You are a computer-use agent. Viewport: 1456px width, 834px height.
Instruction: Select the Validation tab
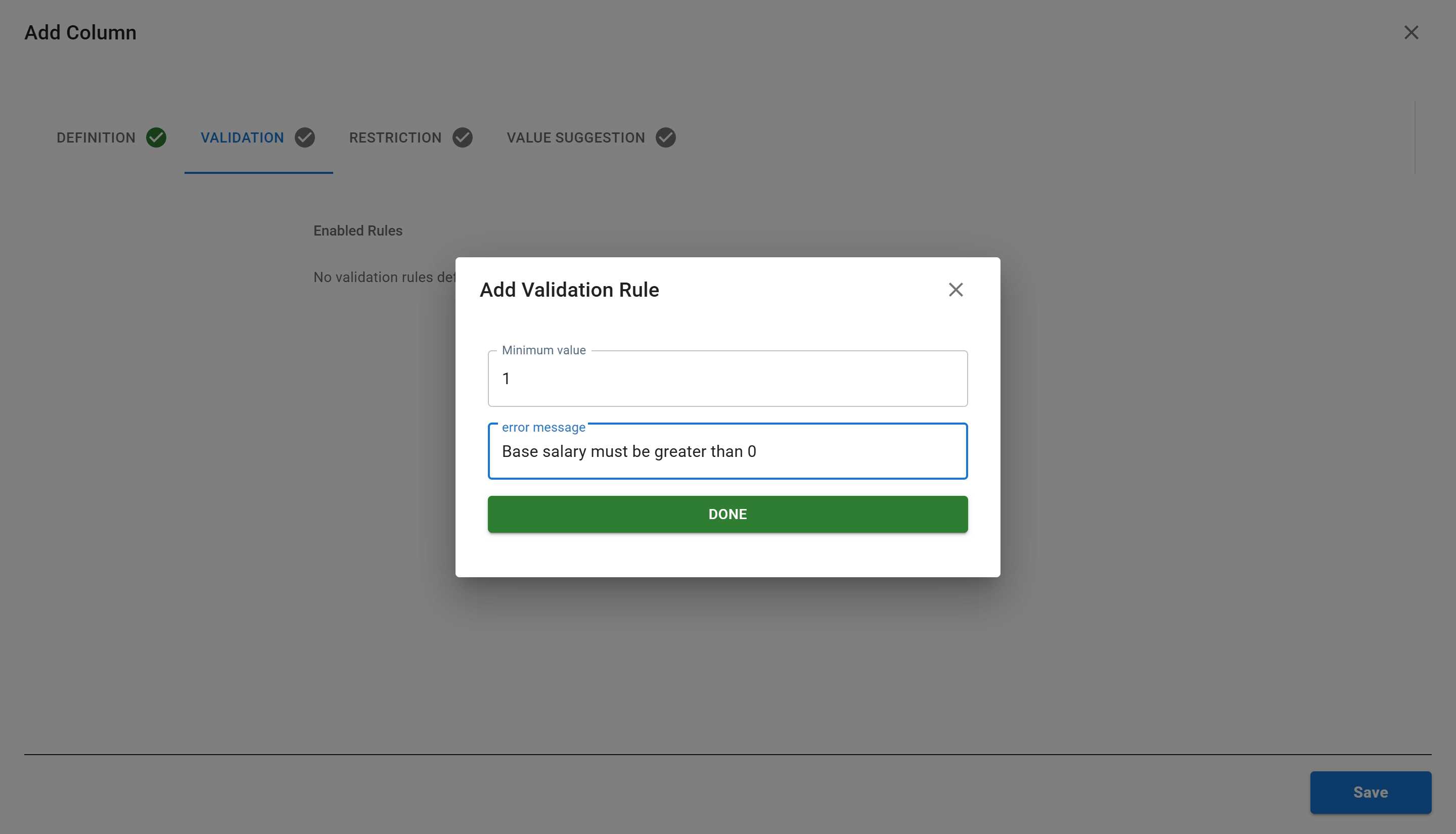tap(242, 137)
